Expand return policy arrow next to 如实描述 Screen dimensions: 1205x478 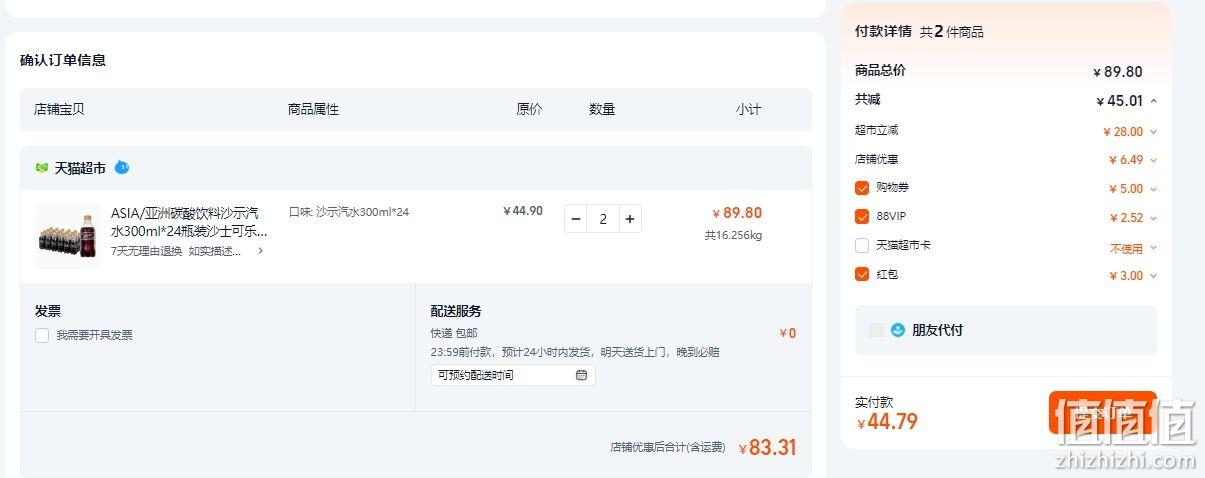[x=261, y=251]
